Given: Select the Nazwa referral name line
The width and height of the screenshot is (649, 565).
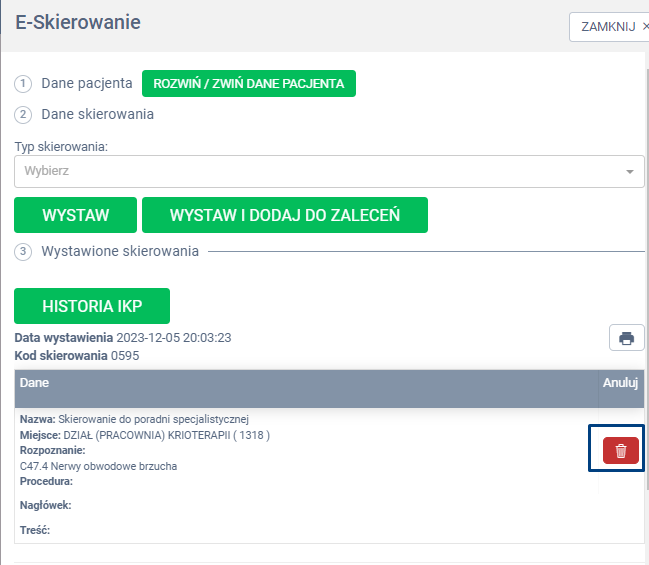Looking at the screenshot, I should (x=134, y=419).
